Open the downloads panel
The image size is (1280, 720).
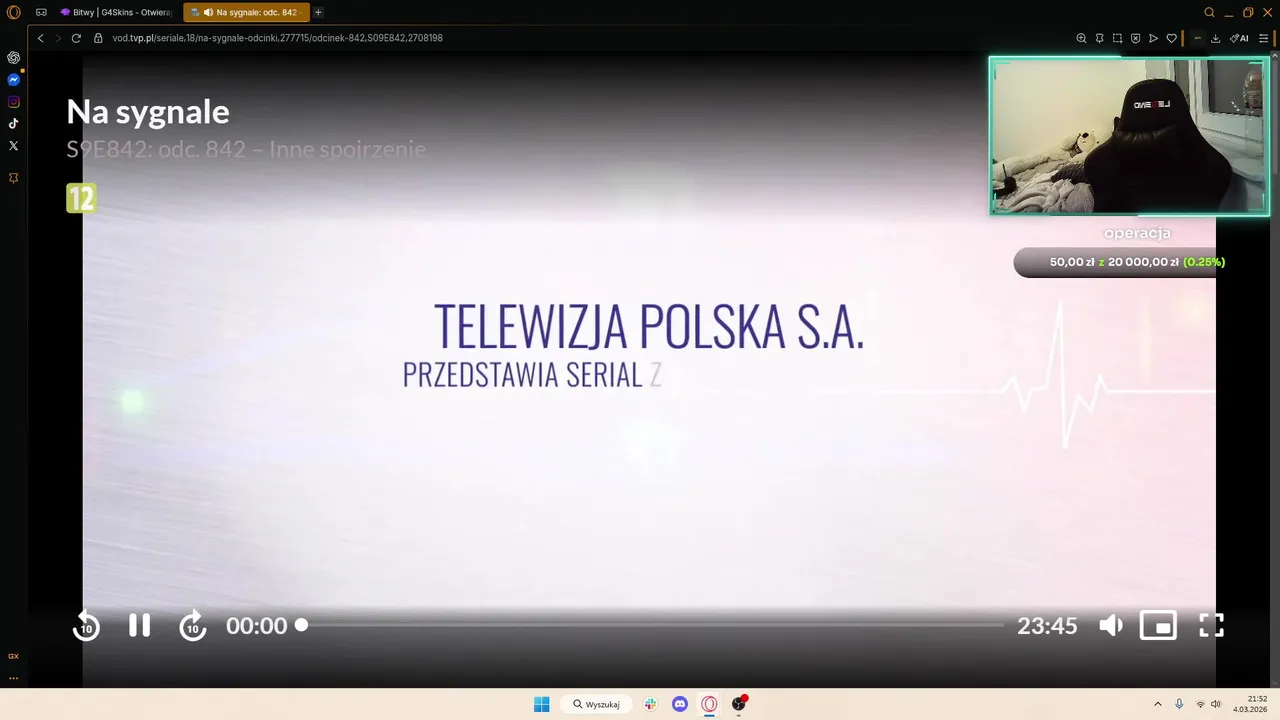coord(1215,38)
